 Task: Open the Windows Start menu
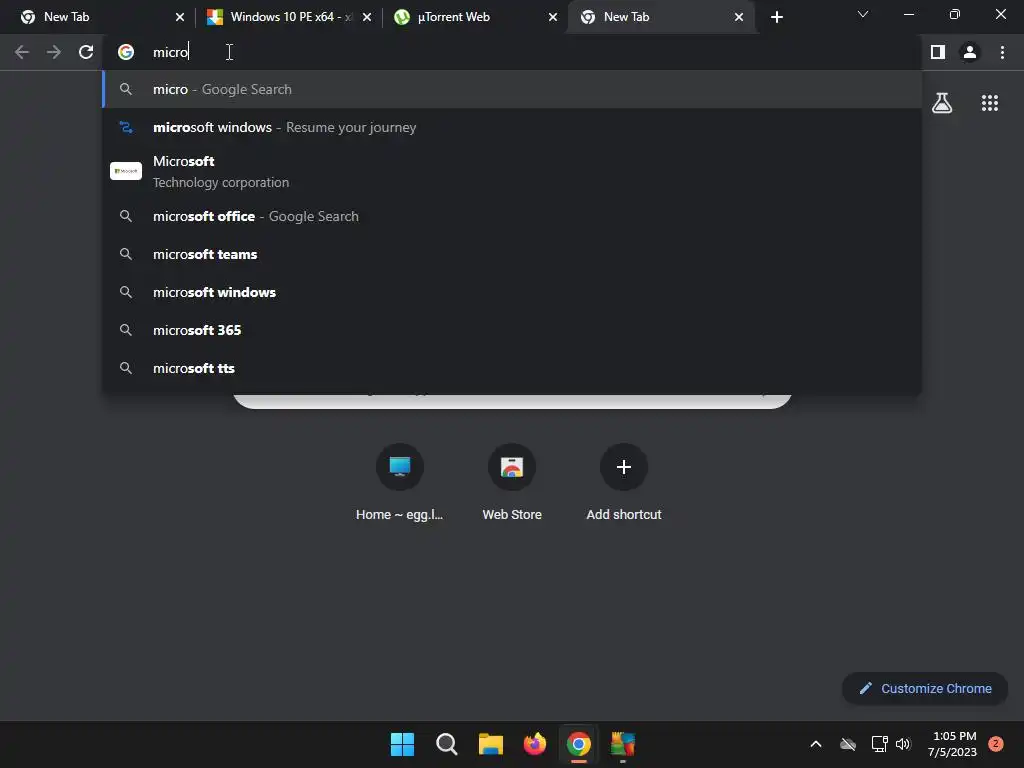pyautogui.click(x=402, y=744)
